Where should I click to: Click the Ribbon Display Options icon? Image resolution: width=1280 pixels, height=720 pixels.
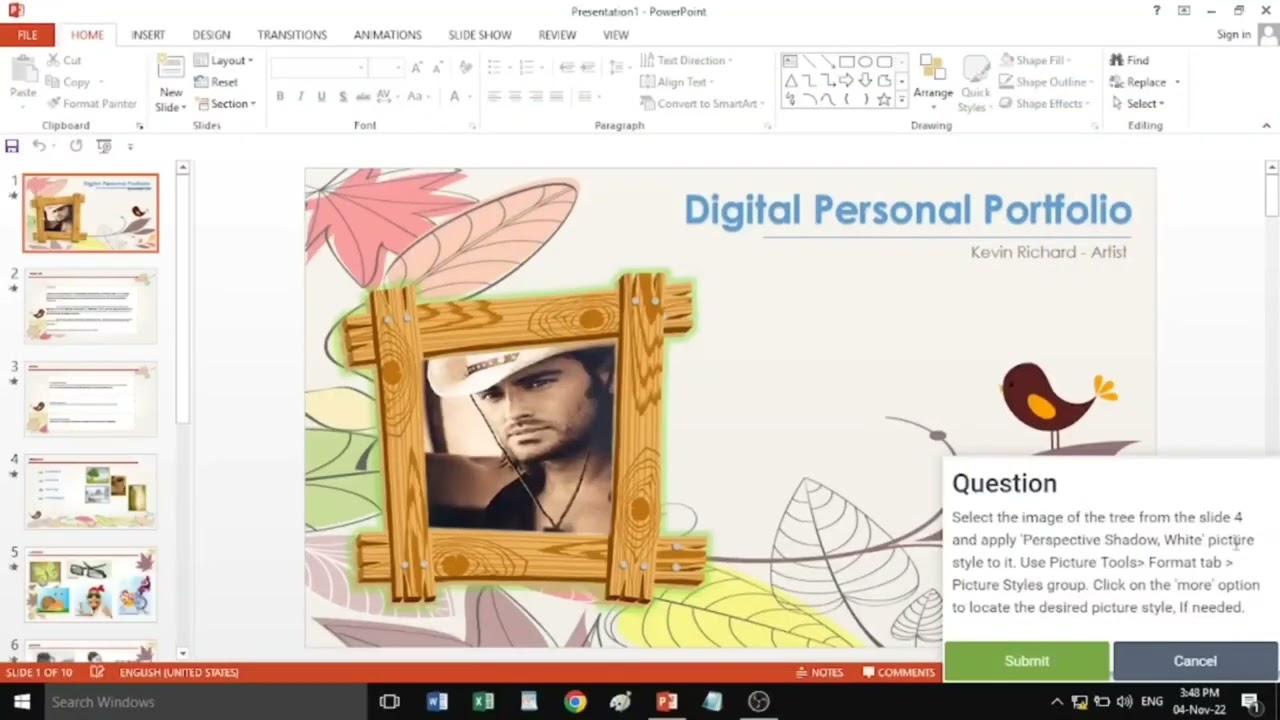1184,10
